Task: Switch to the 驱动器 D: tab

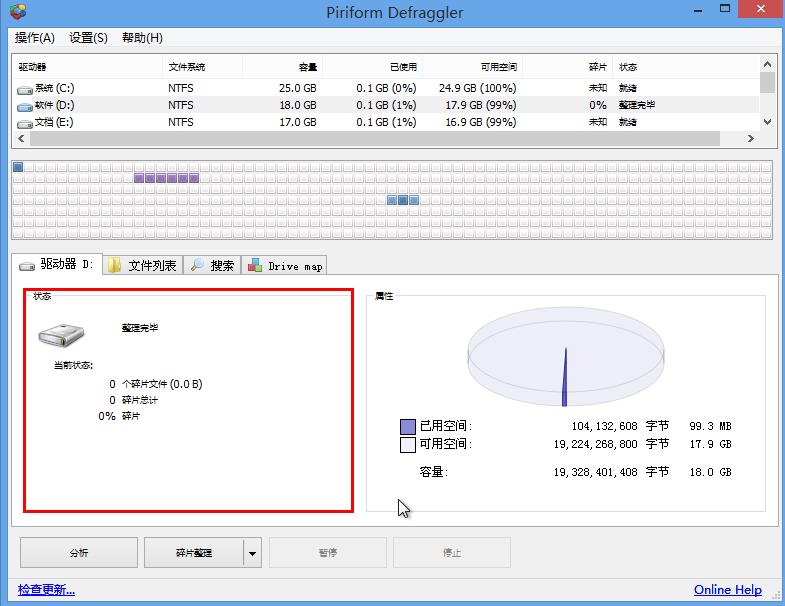Action: [x=57, y=264]
